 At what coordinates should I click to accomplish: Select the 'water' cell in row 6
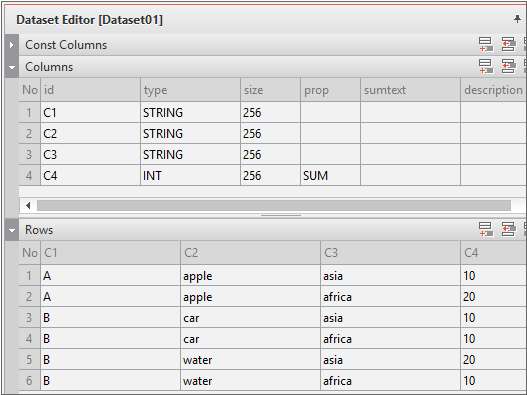pos(250,381)
